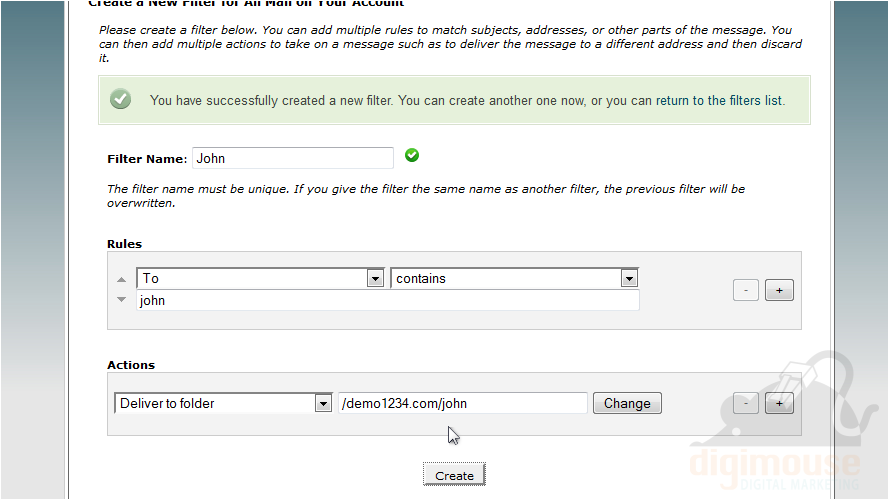Screen dimensions: 889x500
Task: Click the 'contains' dropdown arrow
Action: point(629,278)
